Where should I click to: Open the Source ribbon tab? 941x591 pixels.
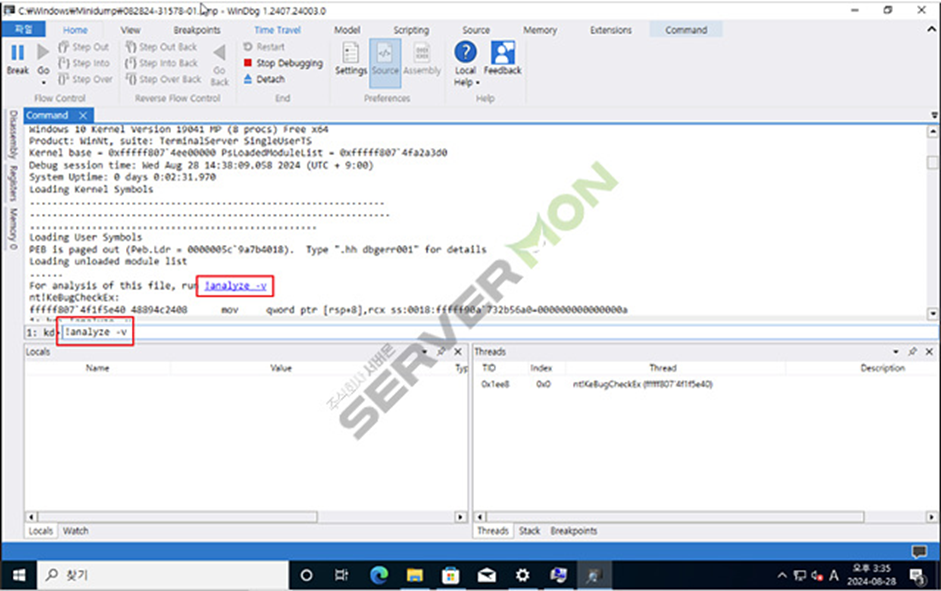(x=476, y=30)
